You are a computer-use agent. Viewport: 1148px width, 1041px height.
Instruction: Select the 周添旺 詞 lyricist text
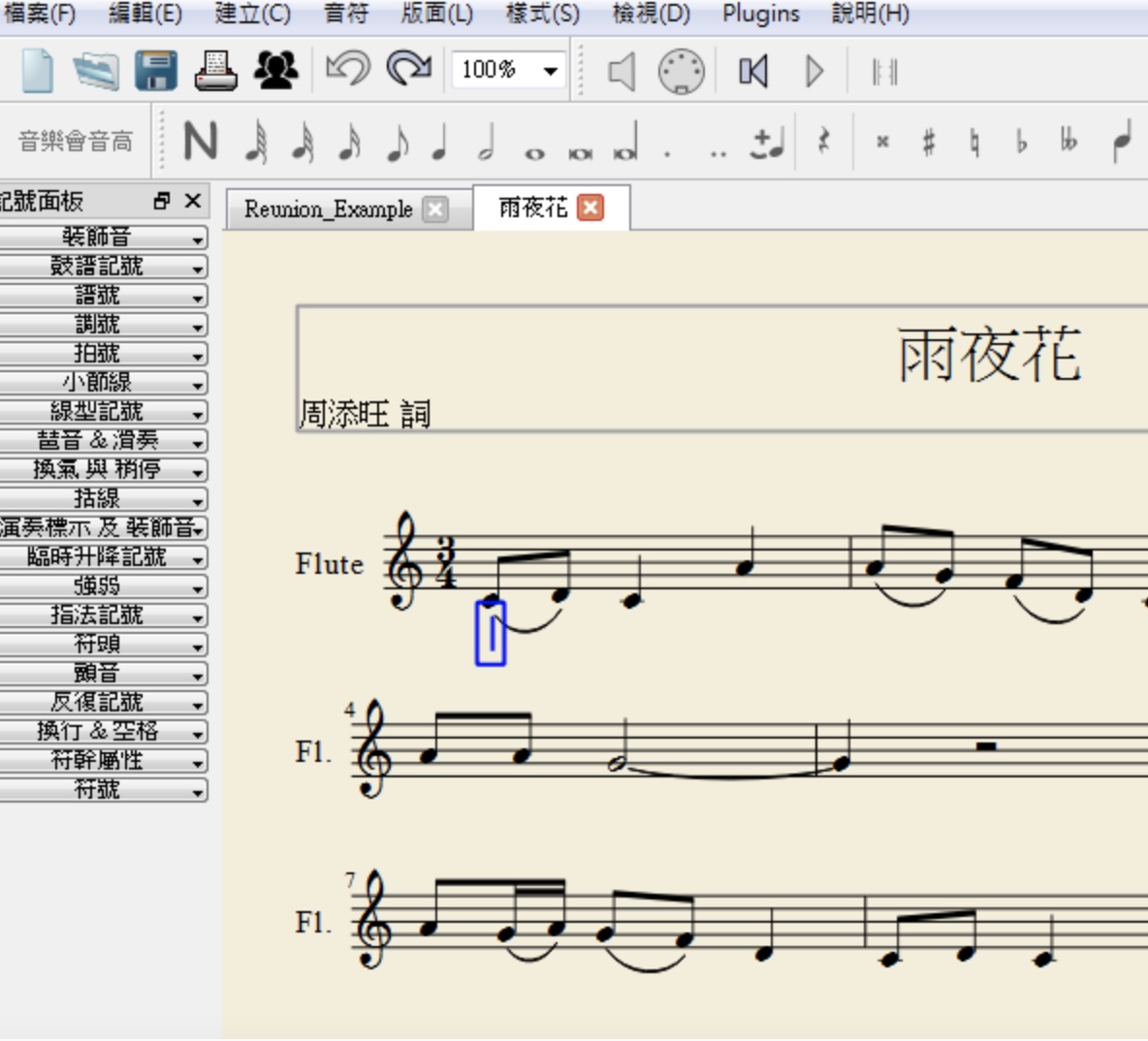(x=366, y=414)
